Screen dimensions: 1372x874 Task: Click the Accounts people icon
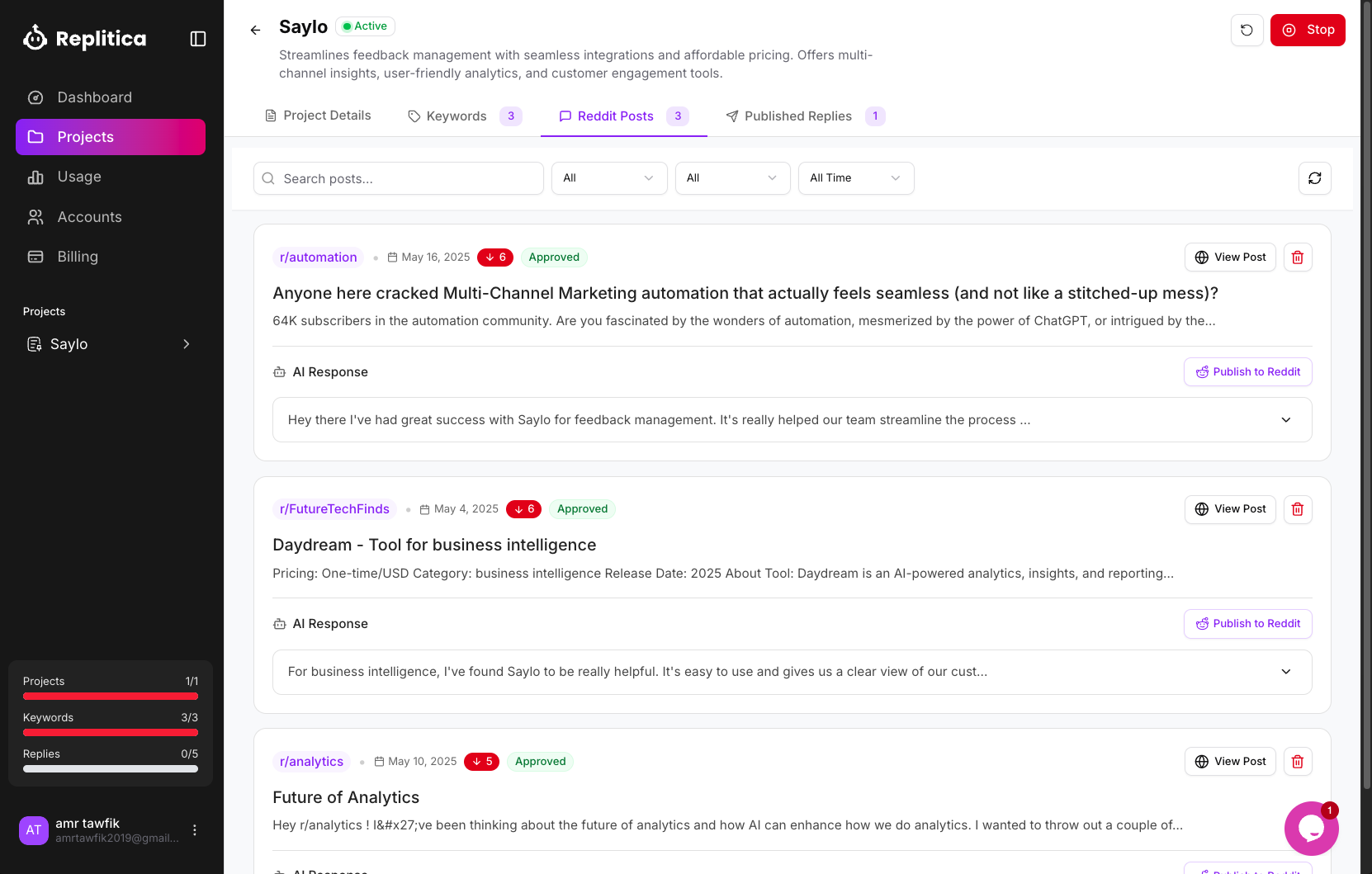coord(35,217)
